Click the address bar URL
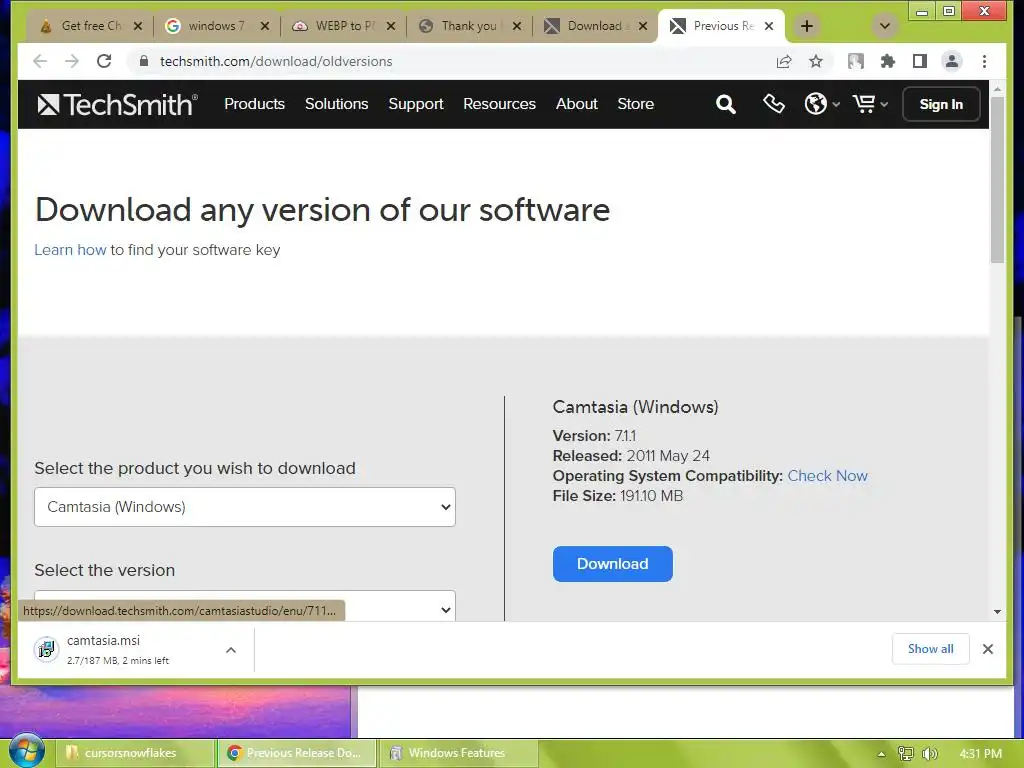The height and width of the screenshot is (768, 1024). click(276, 61)
